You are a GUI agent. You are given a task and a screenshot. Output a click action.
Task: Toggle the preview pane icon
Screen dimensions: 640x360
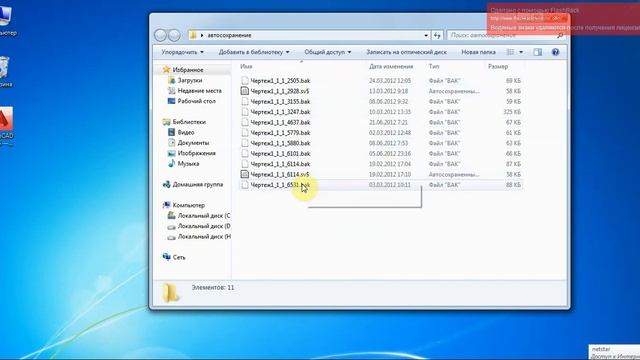538,52
